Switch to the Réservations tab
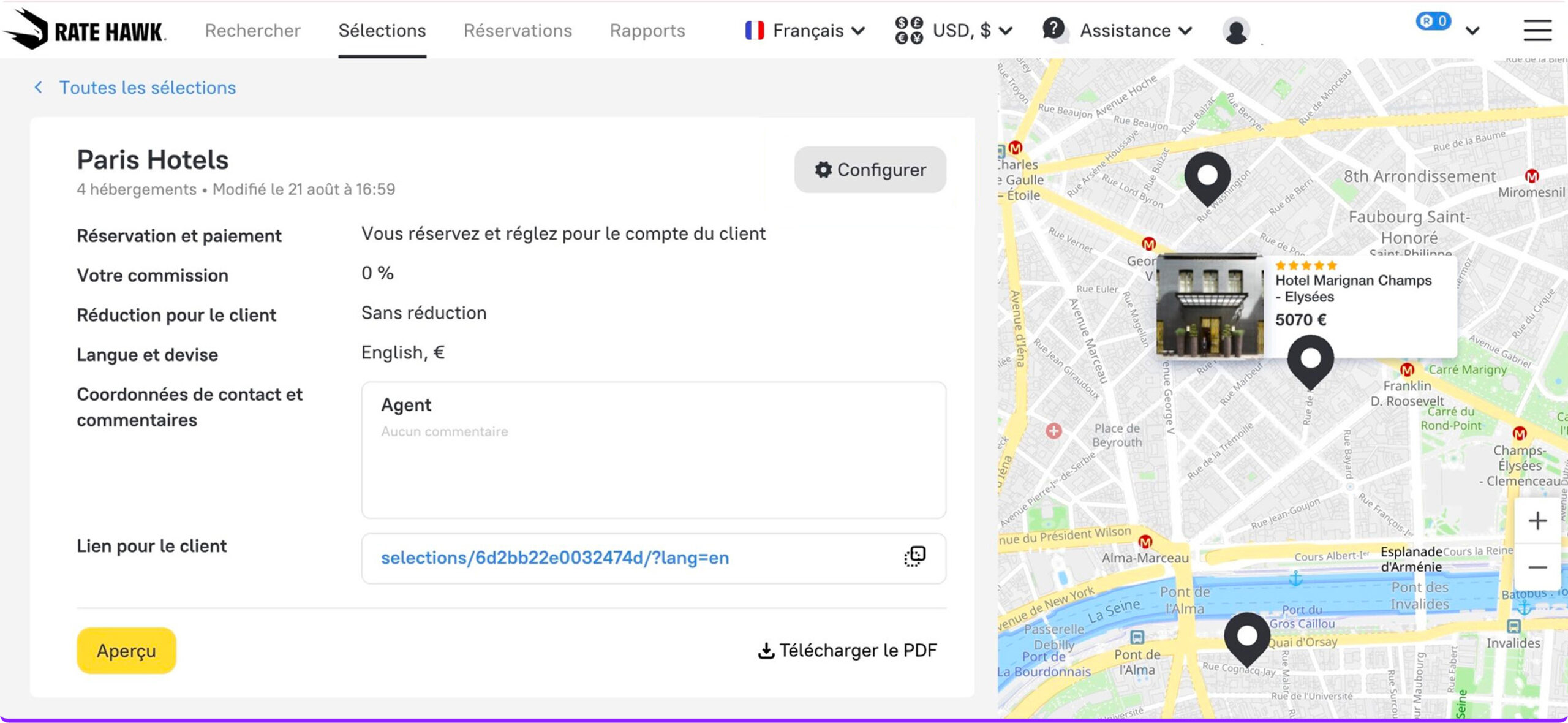Viewport: 1568px width, 723px height. click(518, 31)
